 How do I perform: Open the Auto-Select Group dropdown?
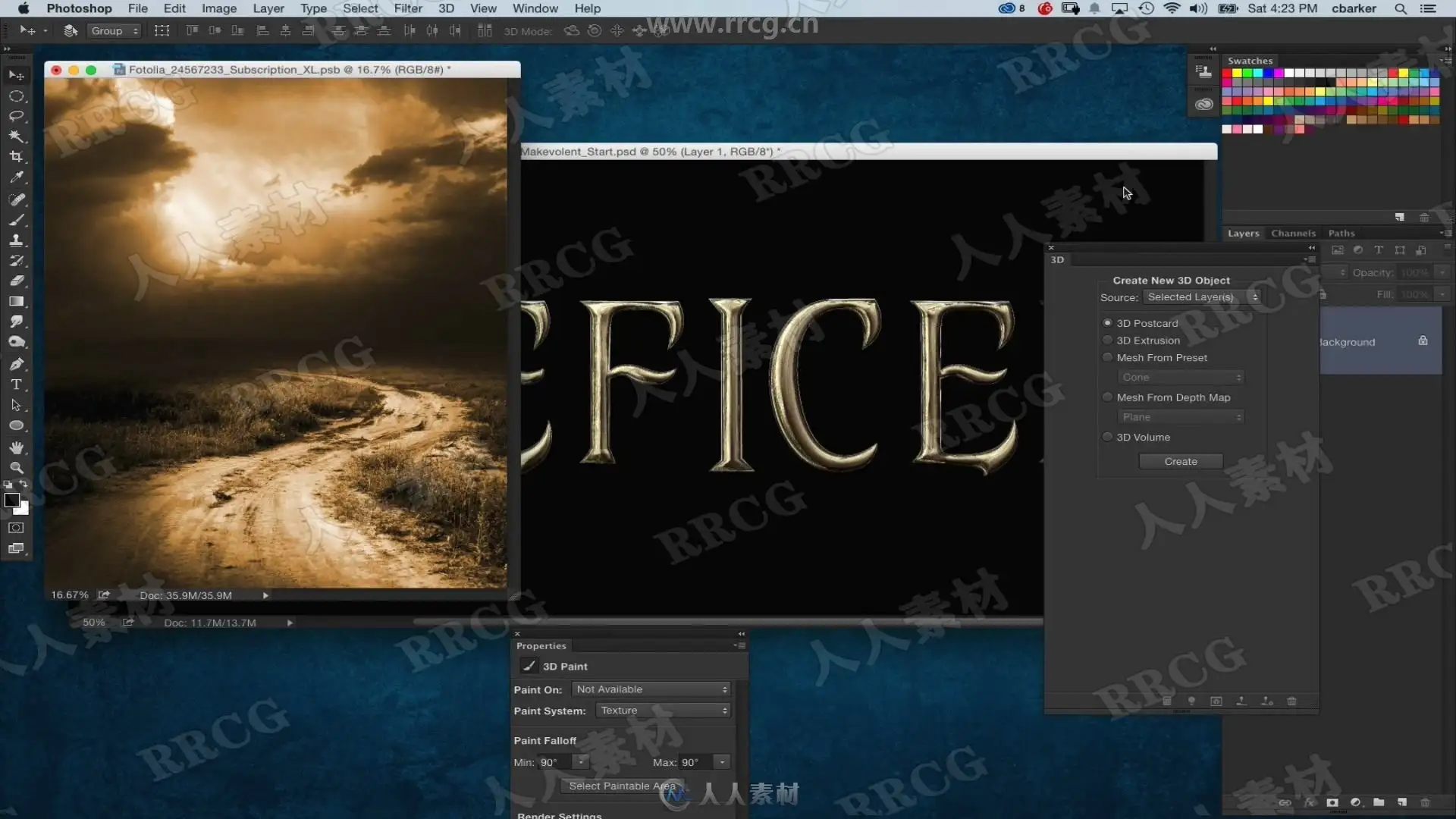click(x=115, y=31)
